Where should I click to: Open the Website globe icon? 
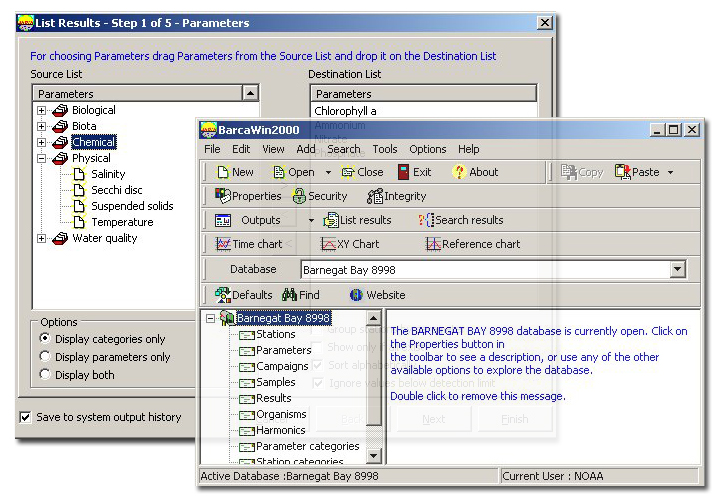(356, 295)
